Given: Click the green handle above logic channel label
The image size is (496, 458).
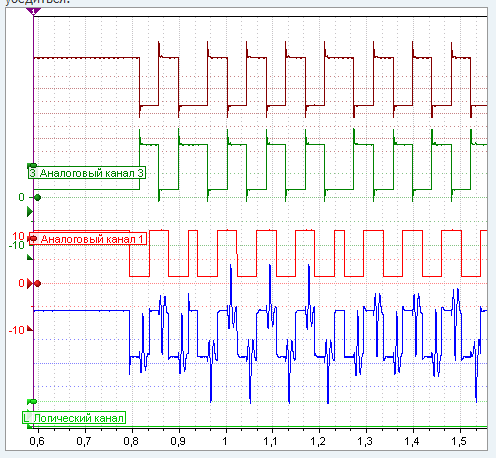Looking at the screenshot, I should coord(32,401).
